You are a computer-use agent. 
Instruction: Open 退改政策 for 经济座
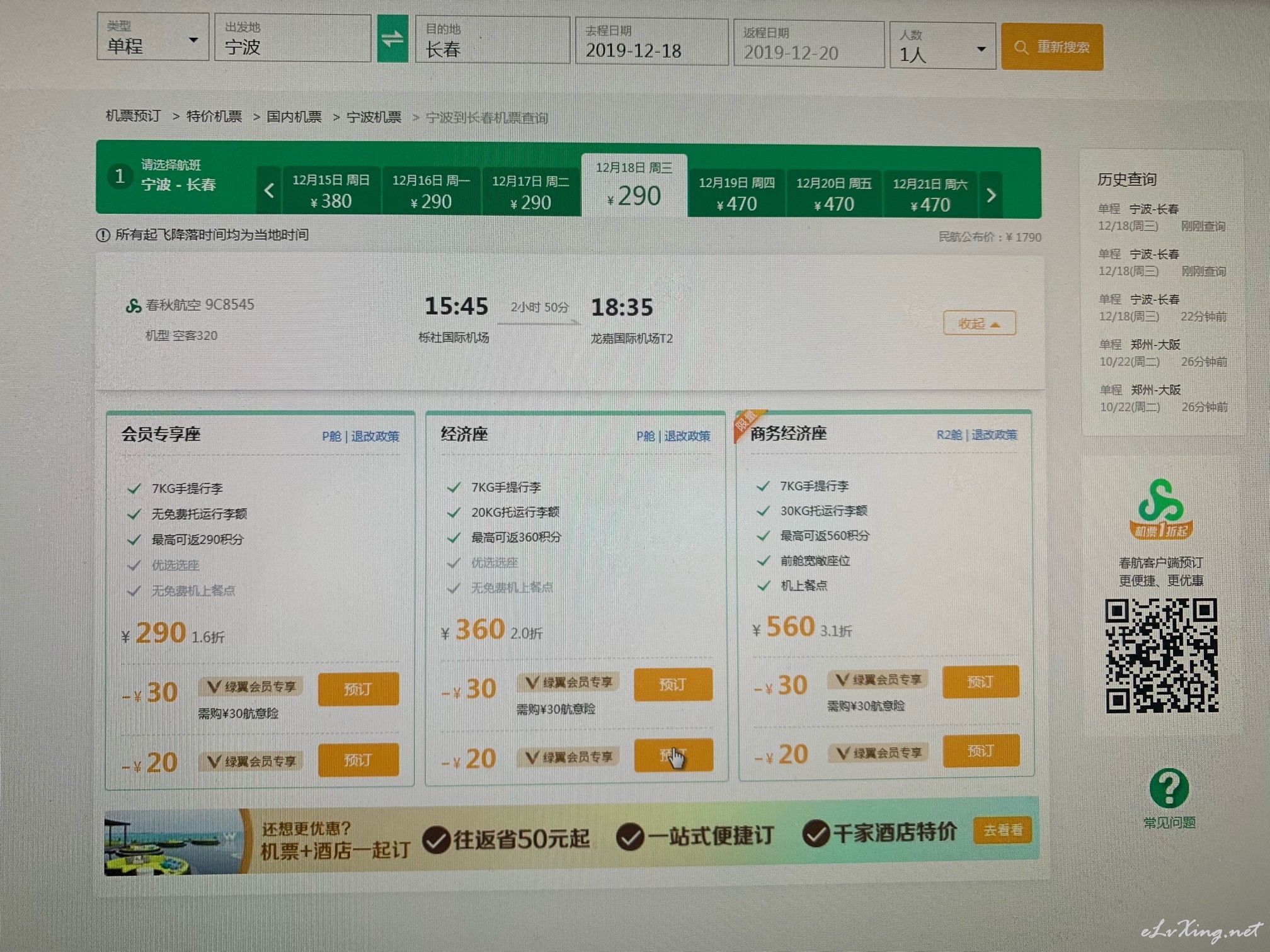pos(687,436)
